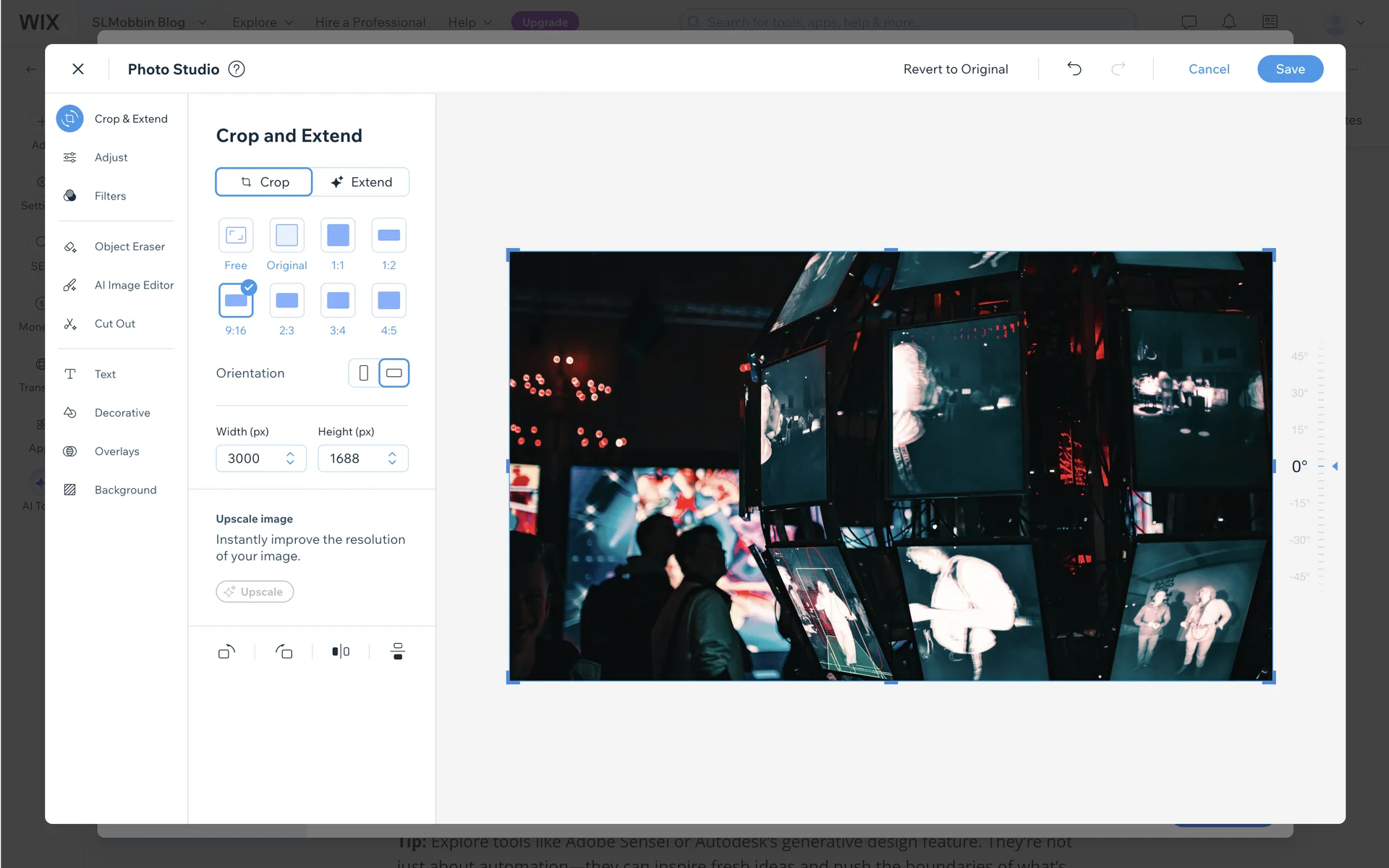
Task: Select portrait orientation
Action: pyautogui.click(x=364, y=373)
